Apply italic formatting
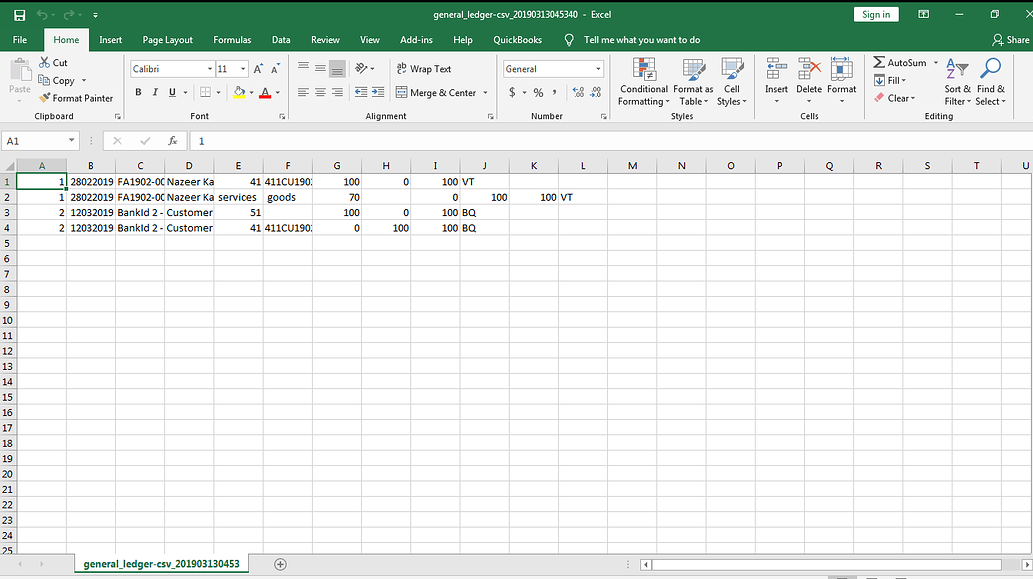The height and width of the screenshot is (579, 1033). [154, 92]
